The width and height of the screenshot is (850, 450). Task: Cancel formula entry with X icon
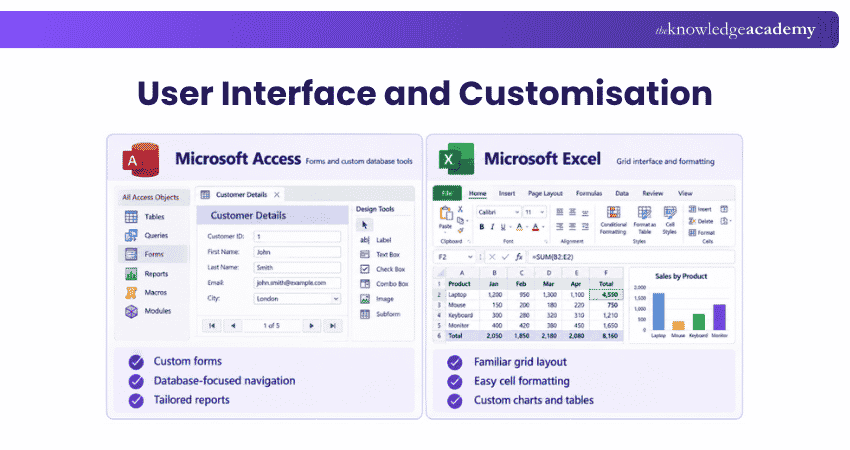[492, 257]
